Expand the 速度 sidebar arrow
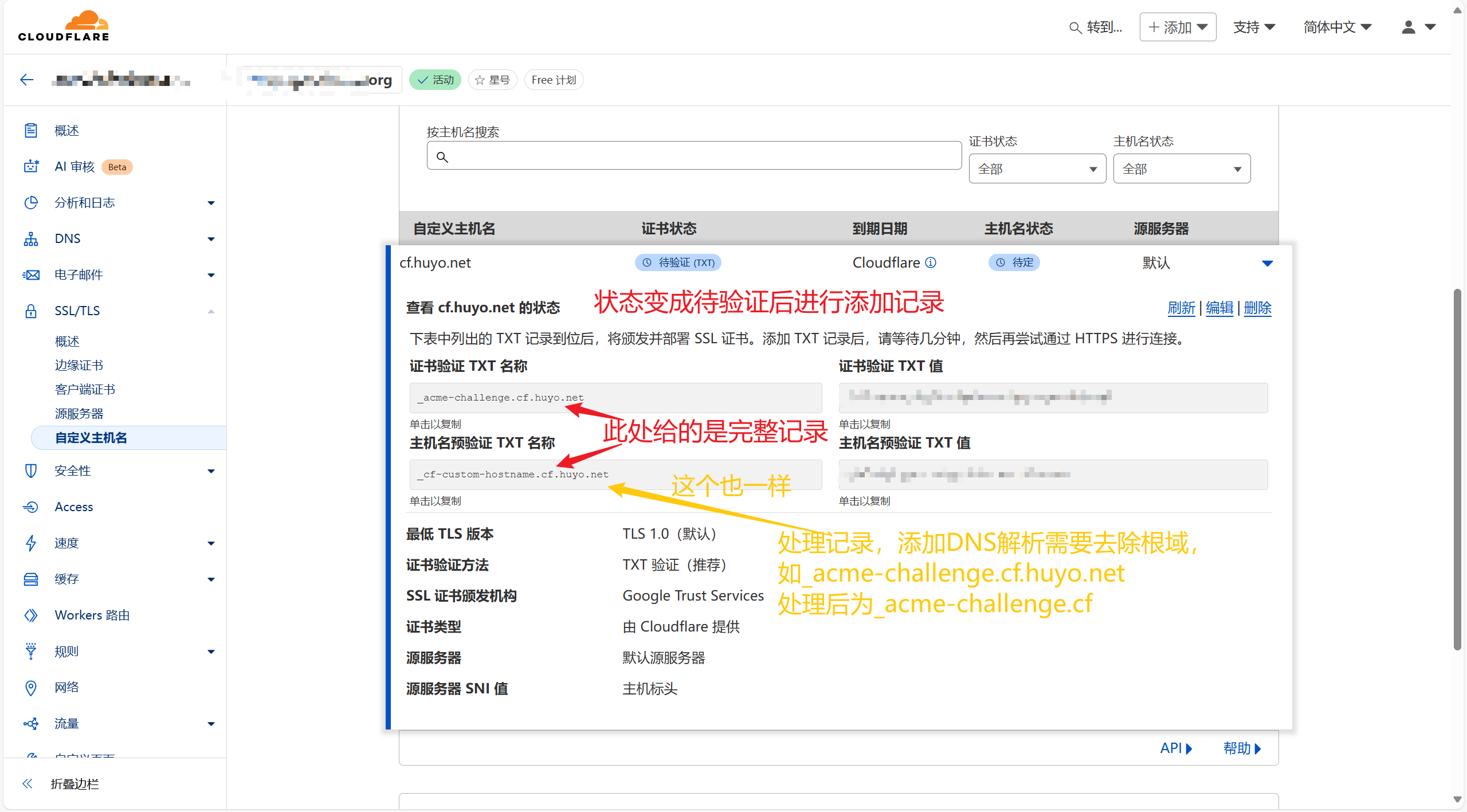 (211, 543)
